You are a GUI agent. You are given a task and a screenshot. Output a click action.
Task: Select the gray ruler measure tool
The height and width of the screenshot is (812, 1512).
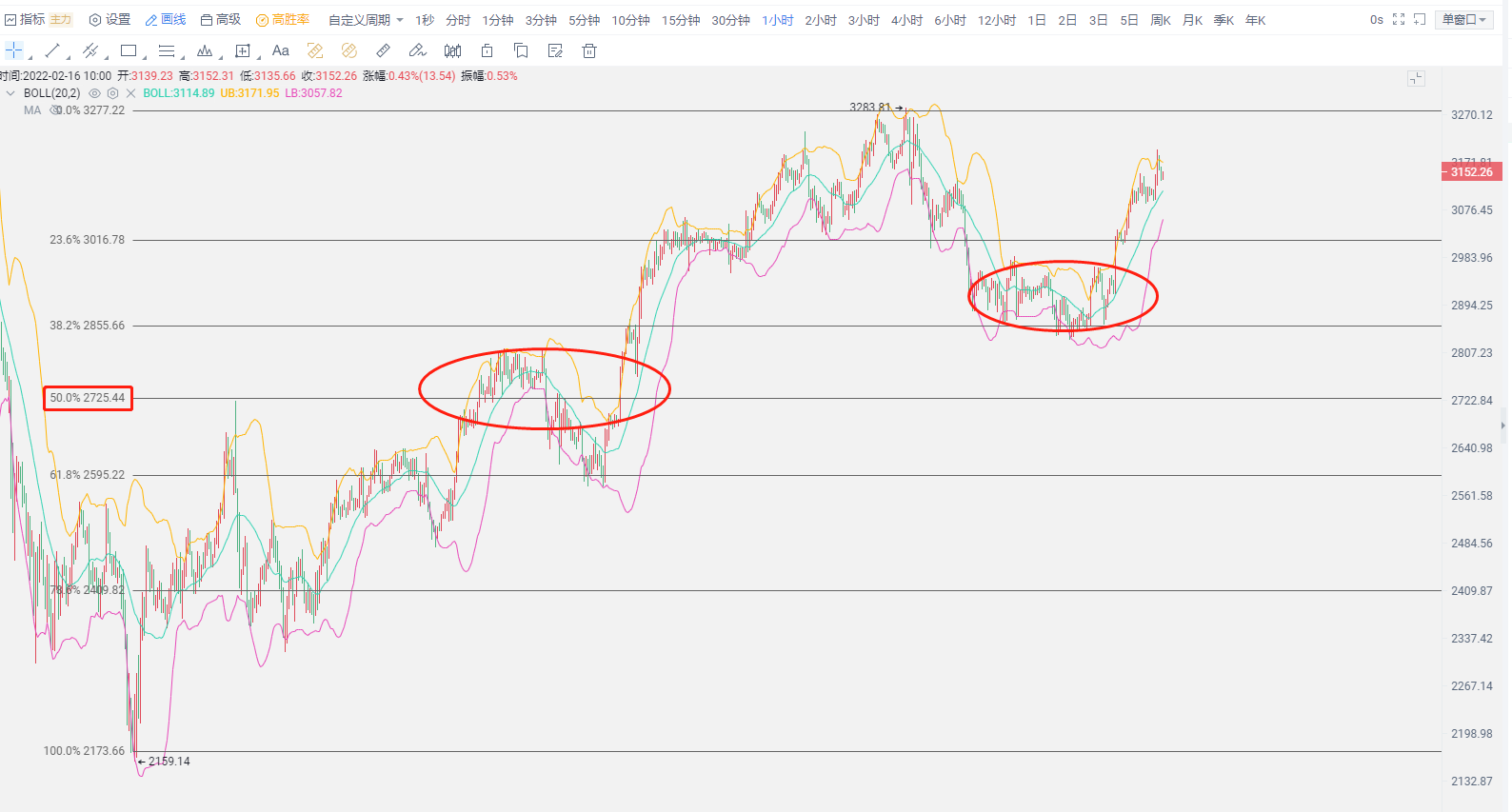(384, 50)
